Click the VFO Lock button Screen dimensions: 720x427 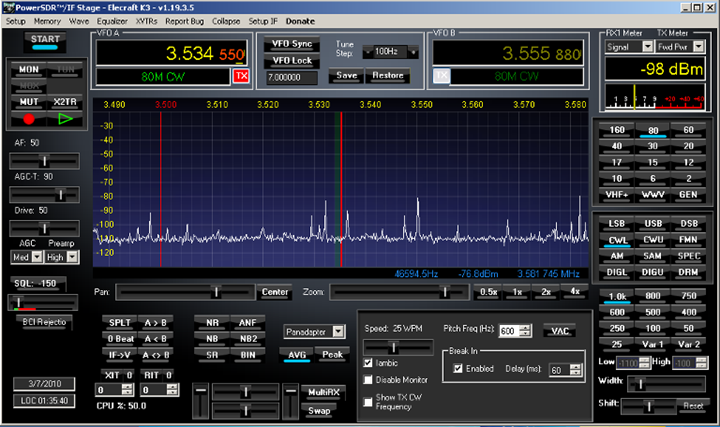click(292, 61)
